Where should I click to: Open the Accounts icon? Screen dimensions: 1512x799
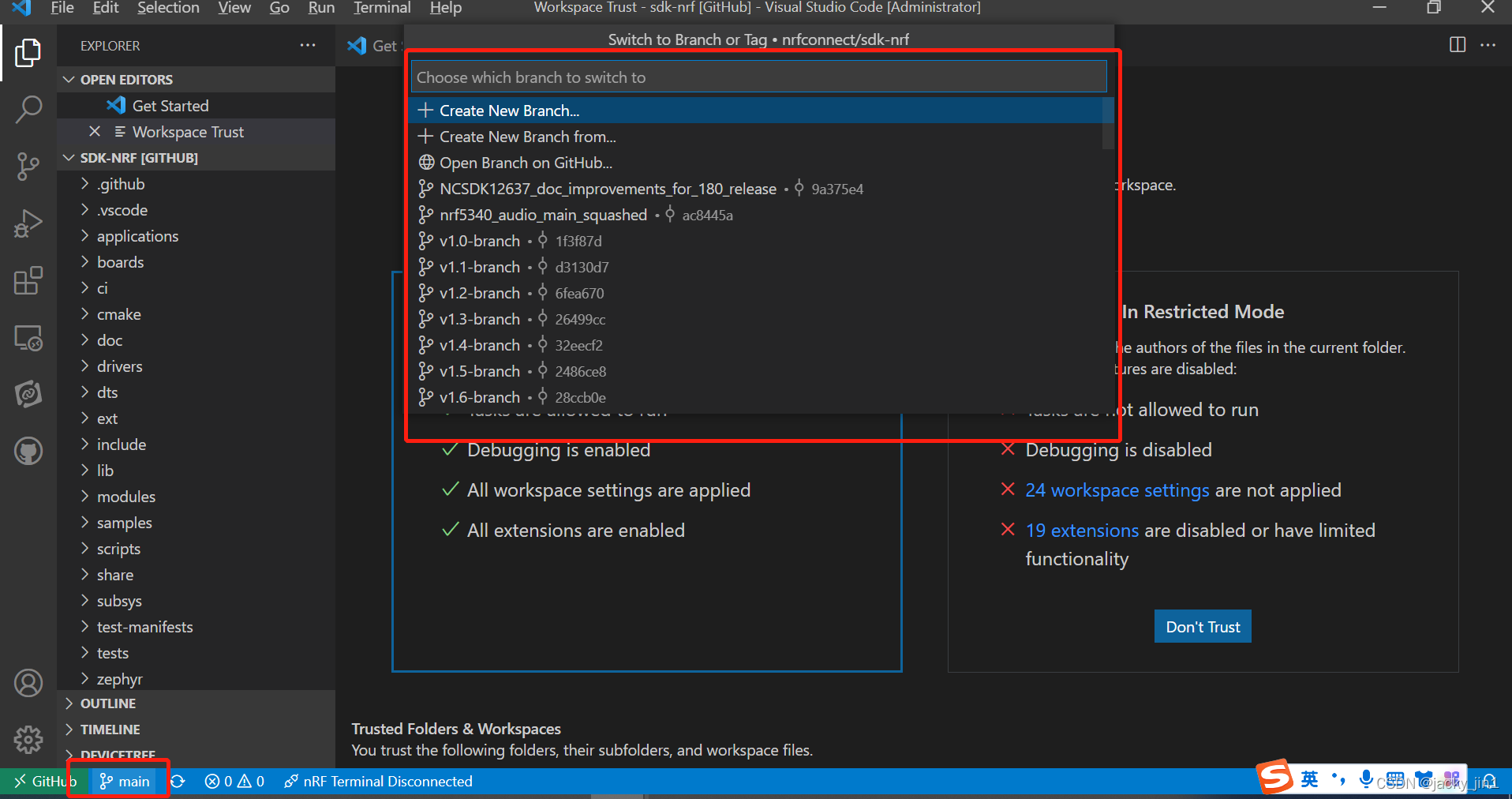[x=28, y=683]
